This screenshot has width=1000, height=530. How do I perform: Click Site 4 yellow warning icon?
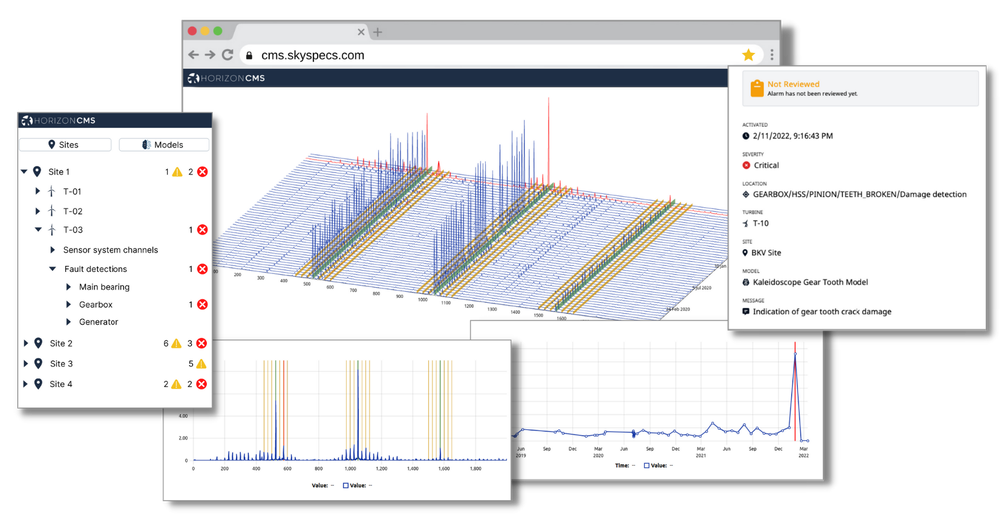pos(176,384)
